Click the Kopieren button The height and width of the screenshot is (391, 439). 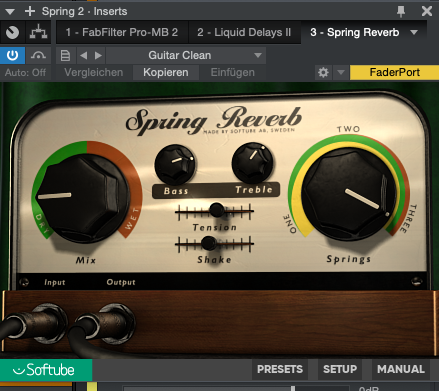pyautogui.click(x=166, y=72)
